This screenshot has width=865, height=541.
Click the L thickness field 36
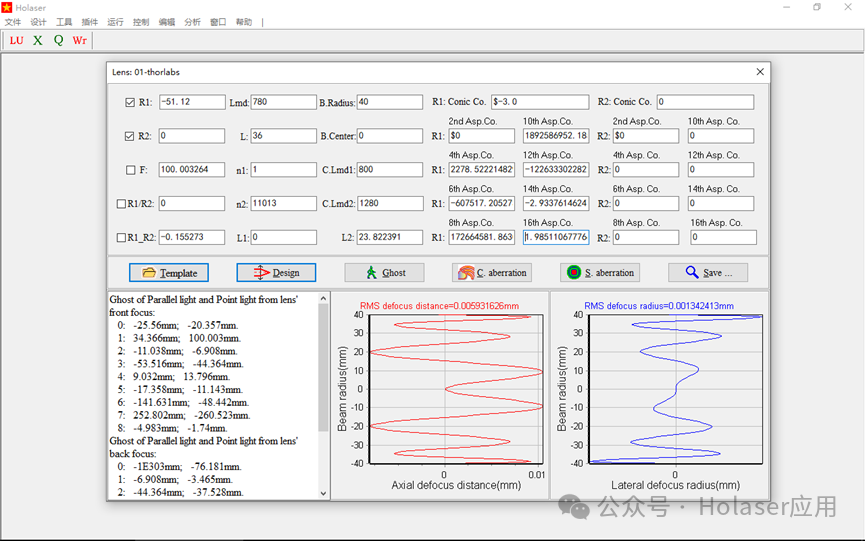(284, 136)
